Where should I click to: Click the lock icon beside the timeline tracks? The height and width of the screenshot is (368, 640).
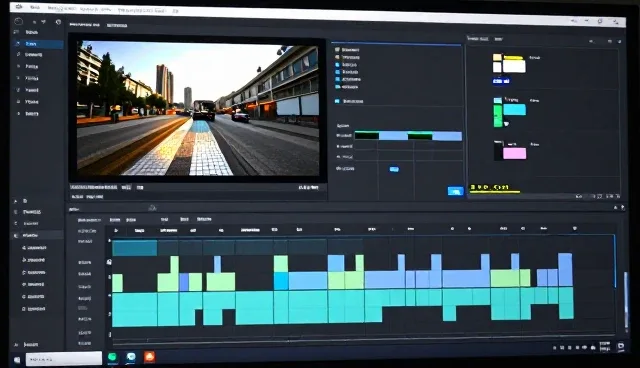[x=109, y=262]
